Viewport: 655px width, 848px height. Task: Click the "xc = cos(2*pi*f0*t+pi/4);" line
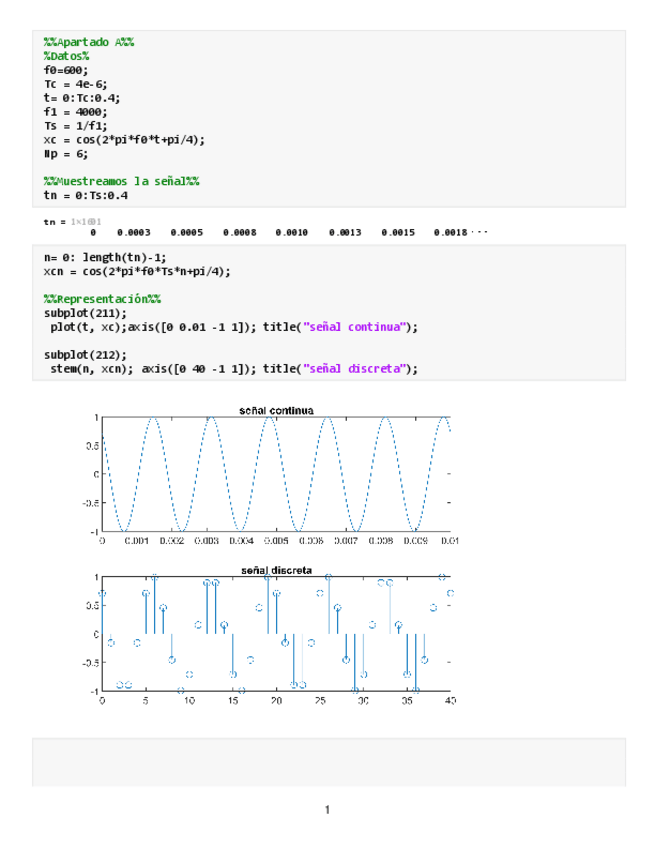tap(124, 140)
